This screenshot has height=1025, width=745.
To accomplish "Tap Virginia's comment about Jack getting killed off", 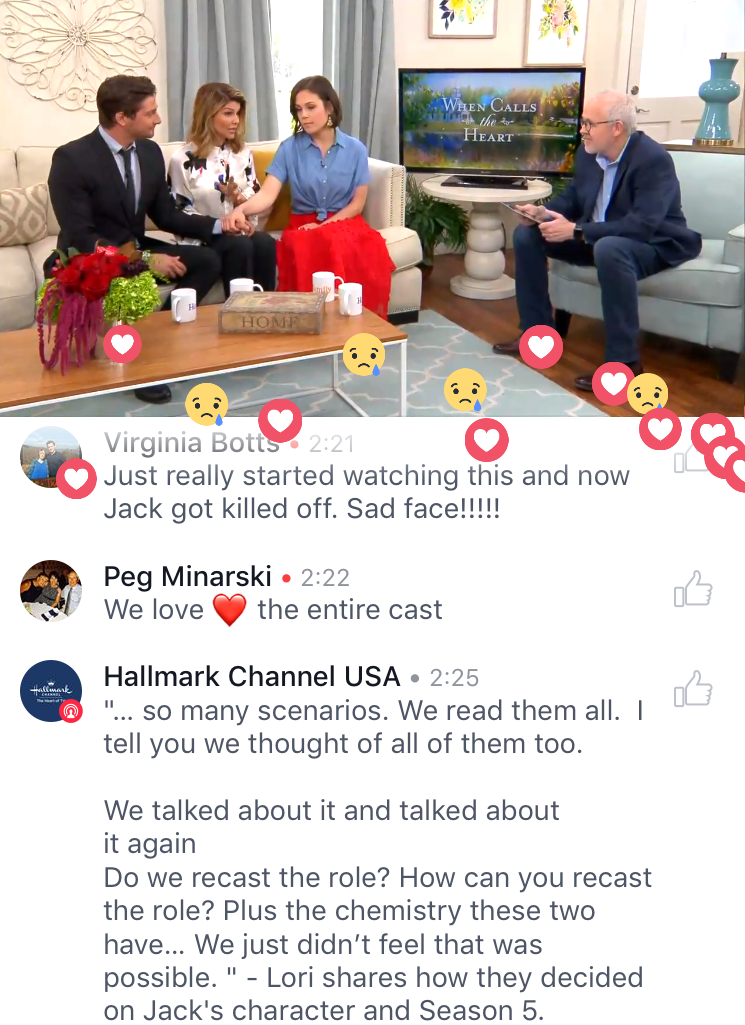I will tap(367, 492).
